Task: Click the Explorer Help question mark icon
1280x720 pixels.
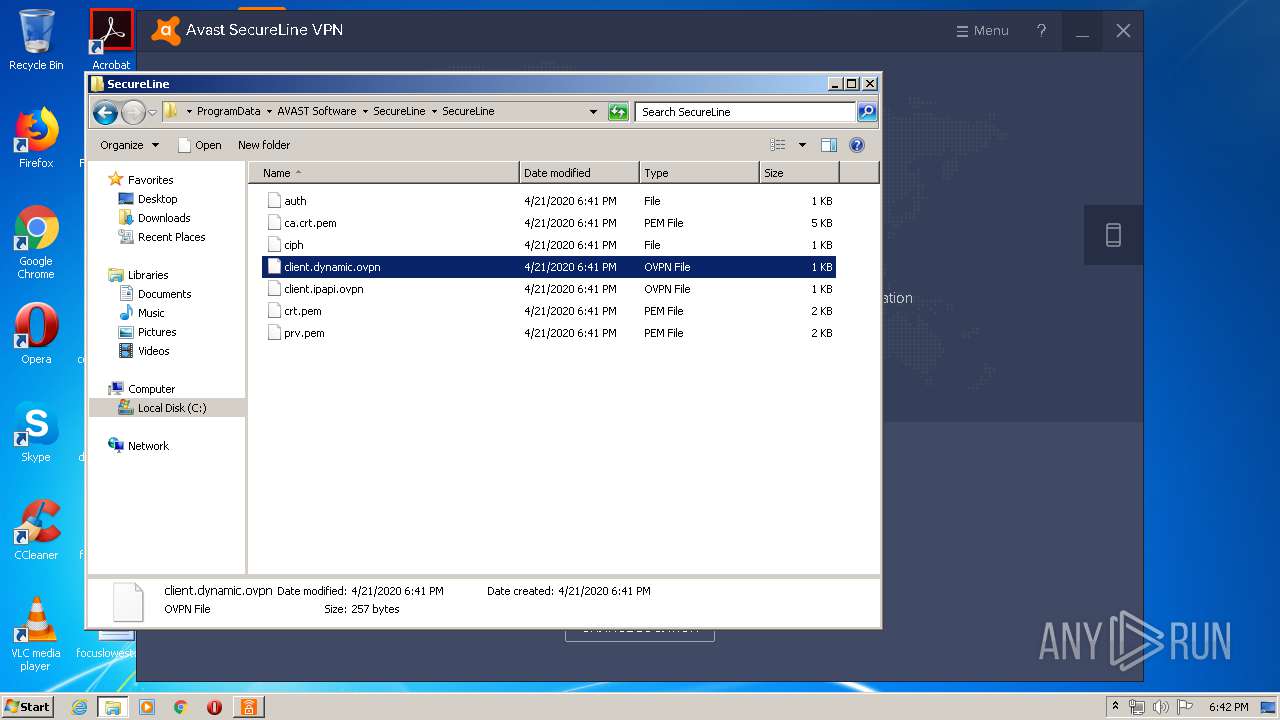Action: point(857,145)
